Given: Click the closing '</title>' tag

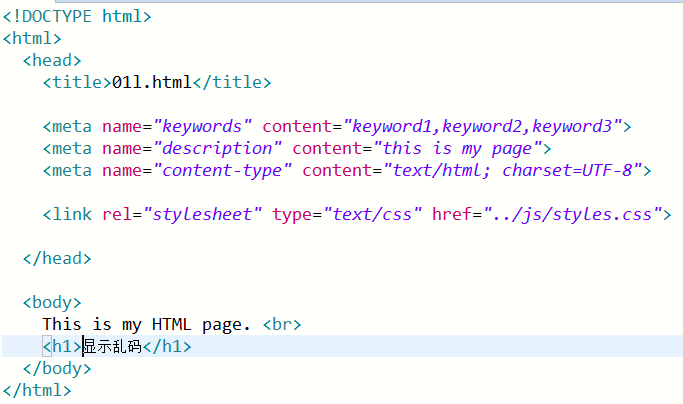Looking at the screenshot, I should (232, 82).
